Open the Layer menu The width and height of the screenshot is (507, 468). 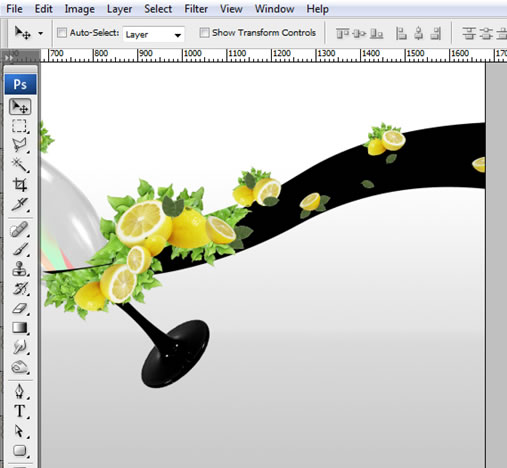click(x=119, y=9)
